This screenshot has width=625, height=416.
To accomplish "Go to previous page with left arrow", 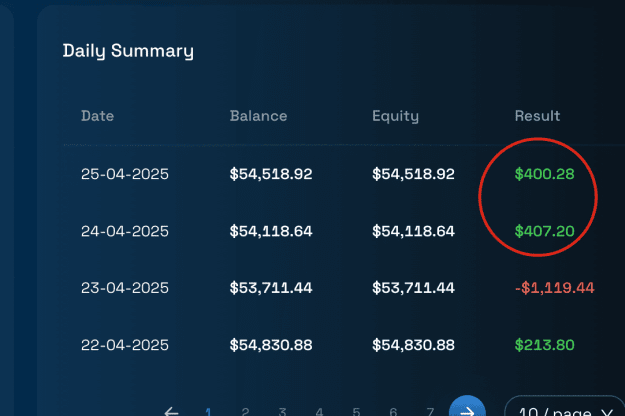I will (x=171, y=411).
